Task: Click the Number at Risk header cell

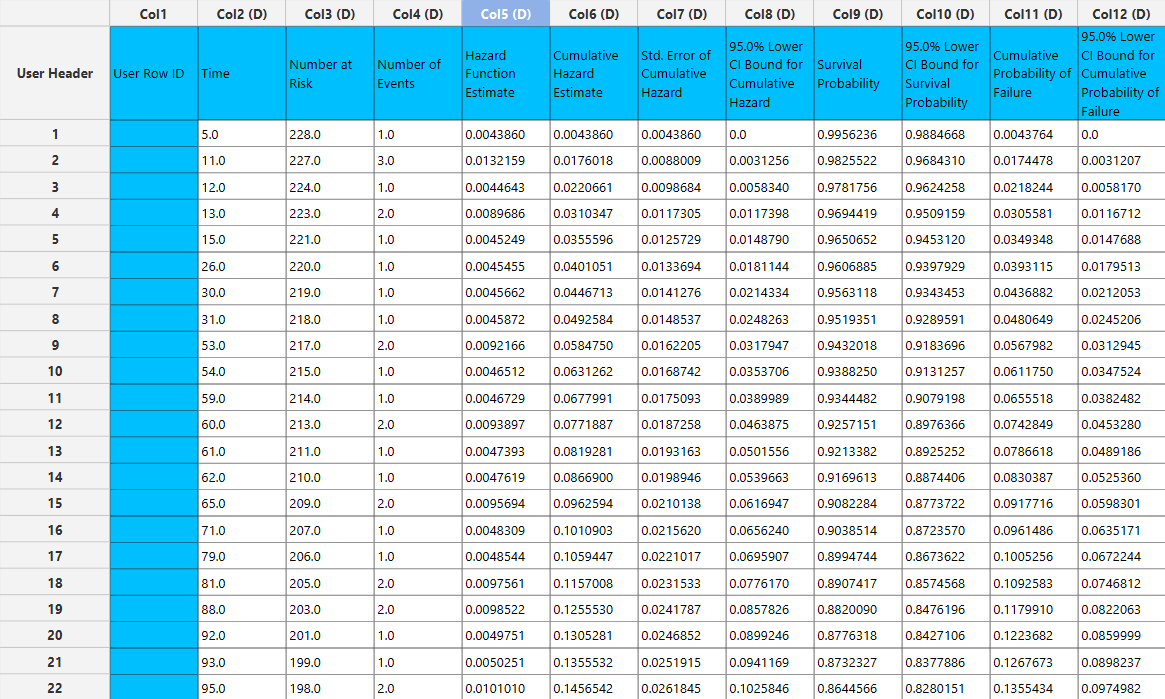Action: pyautogui.click(x=330, y=74)
